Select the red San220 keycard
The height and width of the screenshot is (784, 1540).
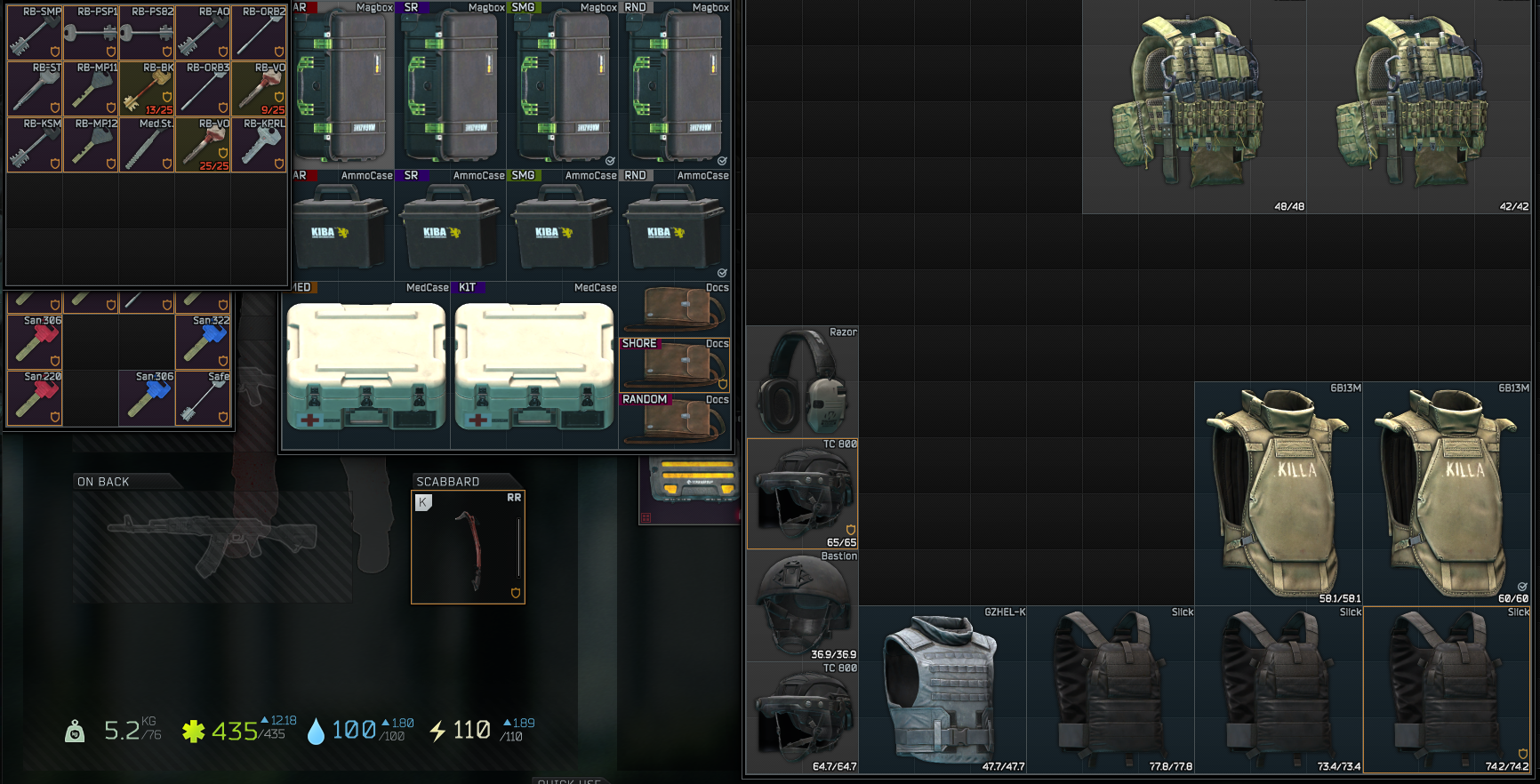point(35,398)
